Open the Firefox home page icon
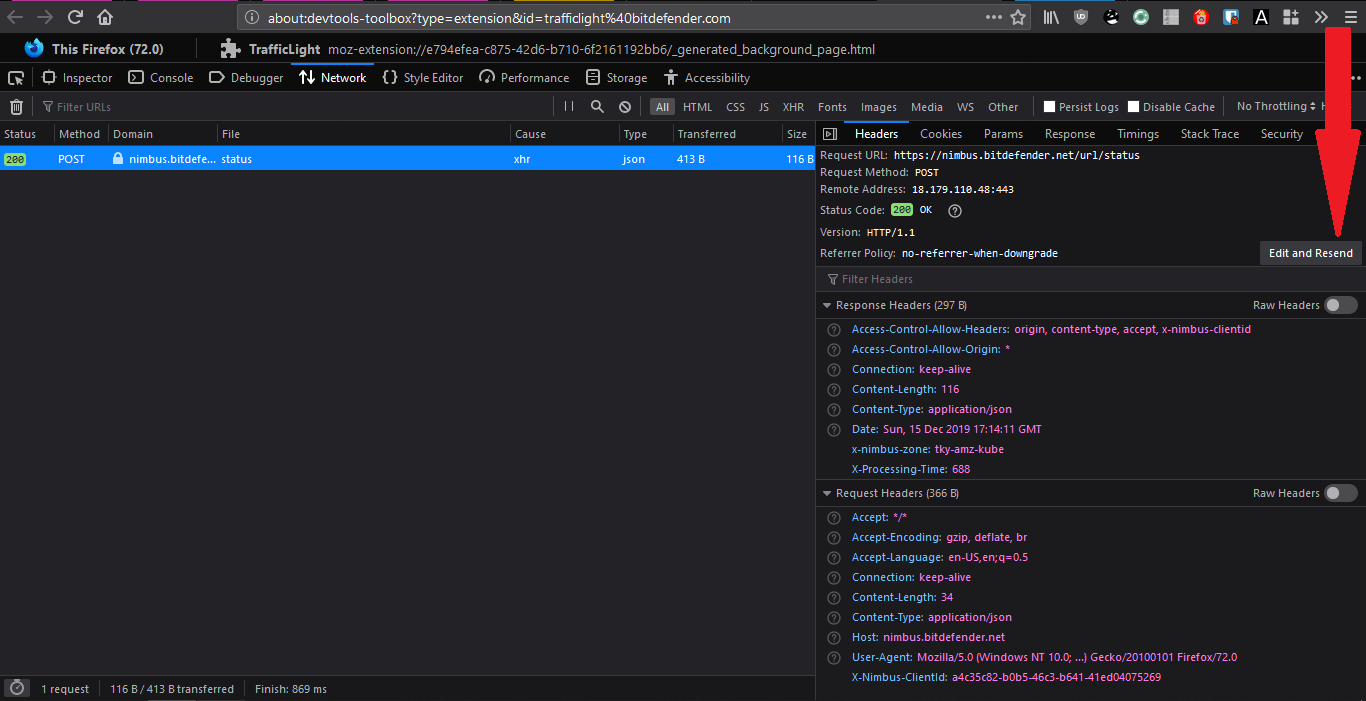 click(105, 17)
